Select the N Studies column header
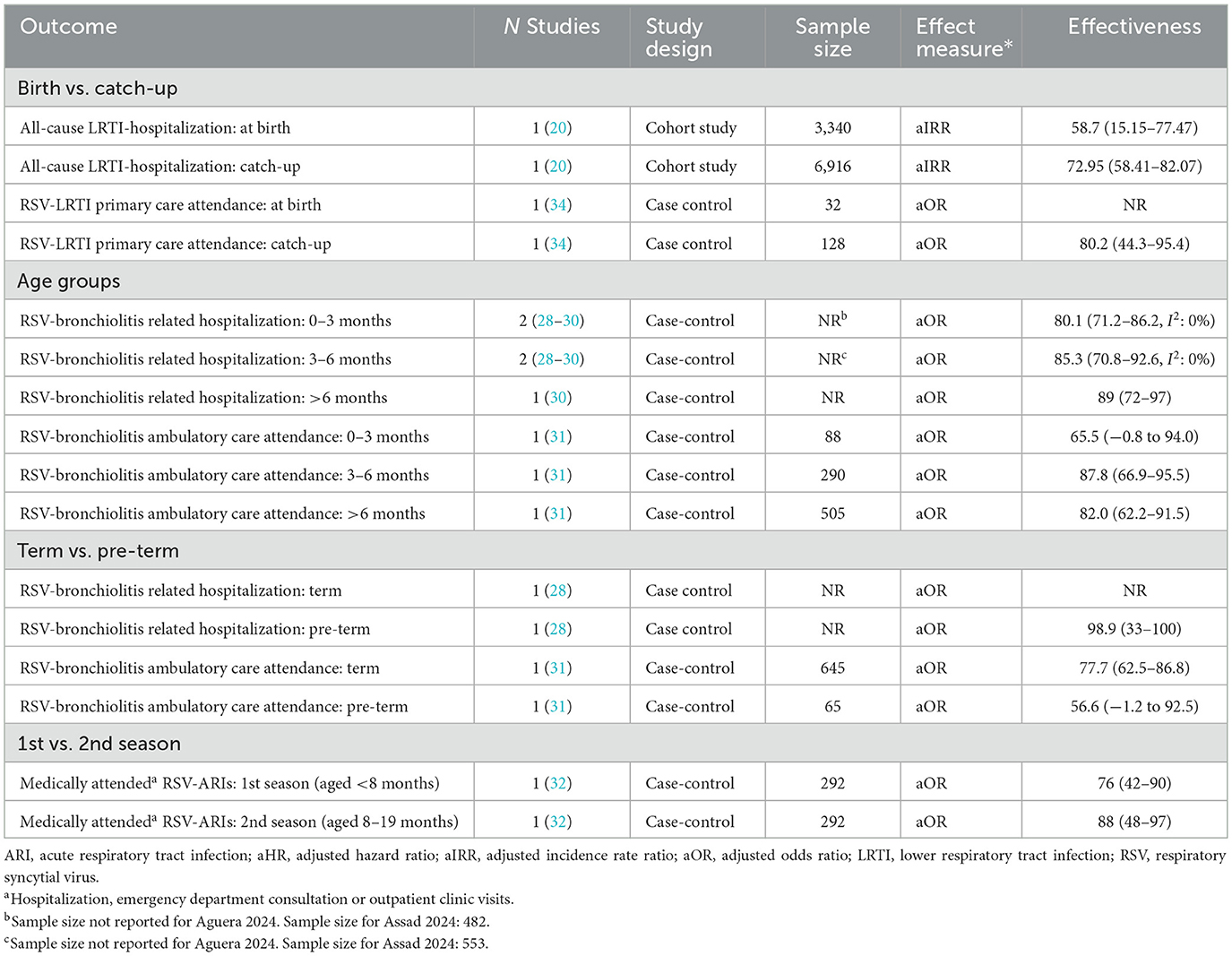 pyautogui.click(x=552, y=27)
